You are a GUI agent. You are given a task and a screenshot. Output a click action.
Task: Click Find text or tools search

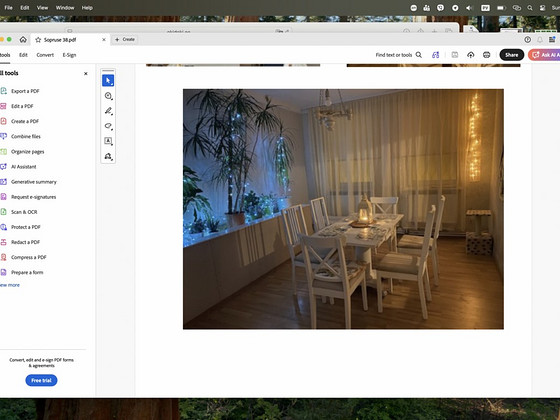point(399,55)
